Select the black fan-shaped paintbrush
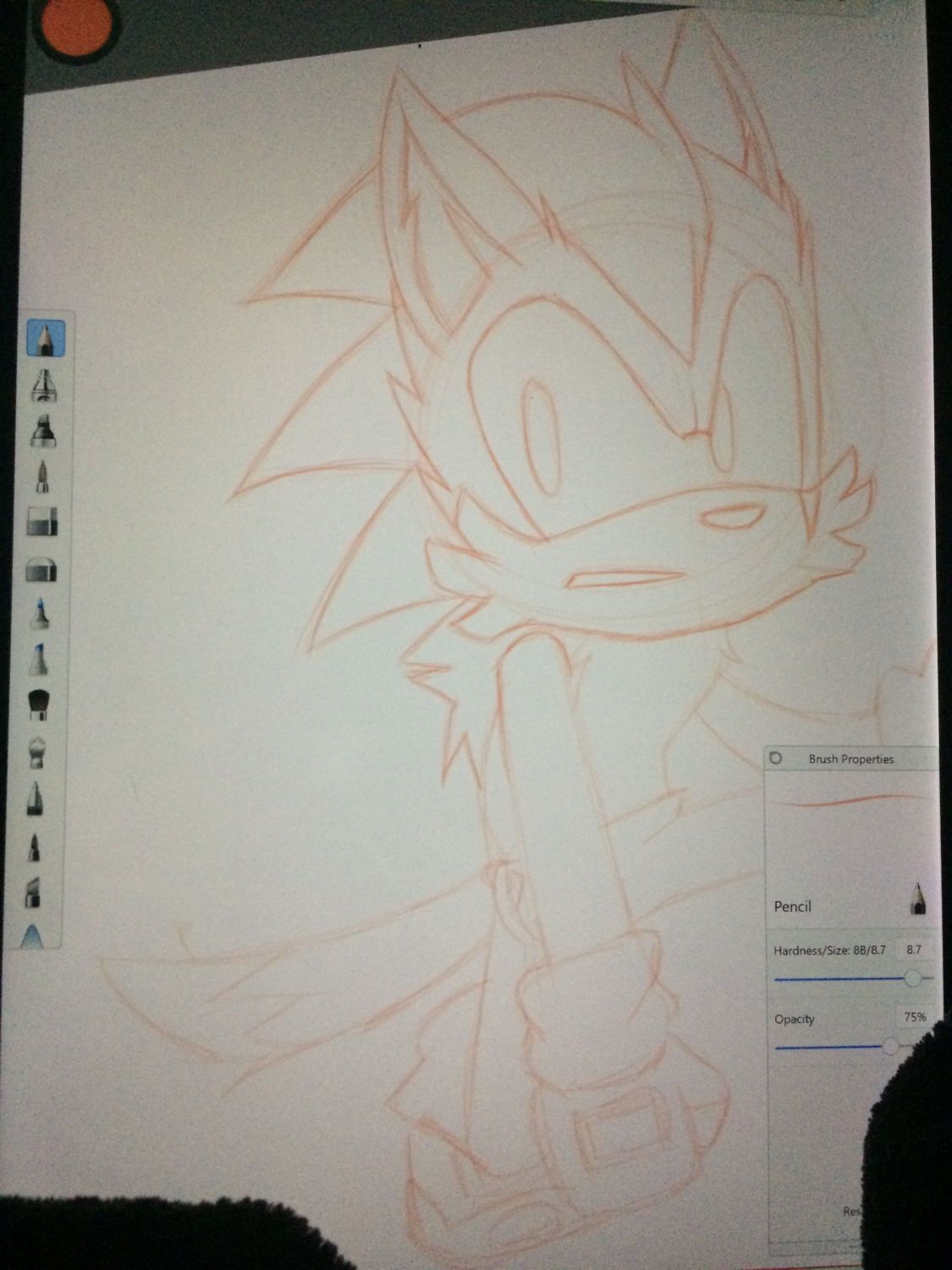Viewport: 952px width, 1270px height. click(38, 704)
